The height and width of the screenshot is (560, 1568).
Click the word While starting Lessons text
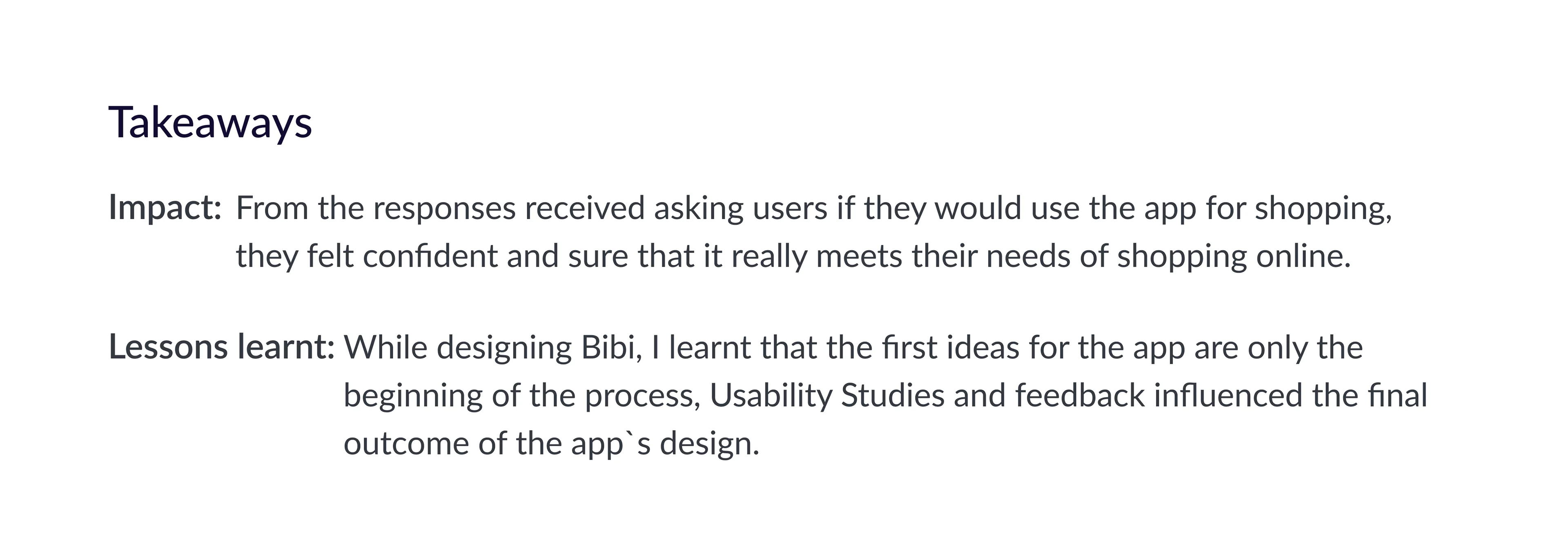click(x=386, y=348)
